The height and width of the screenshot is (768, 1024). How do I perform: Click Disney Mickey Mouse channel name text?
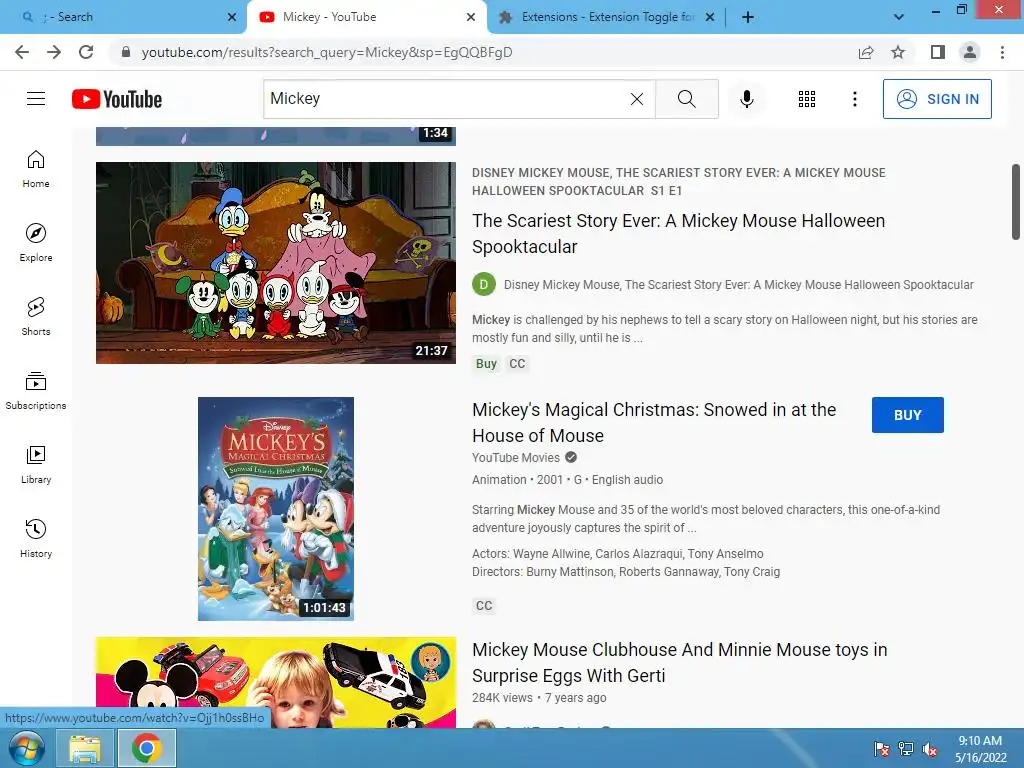click(739, 285)
